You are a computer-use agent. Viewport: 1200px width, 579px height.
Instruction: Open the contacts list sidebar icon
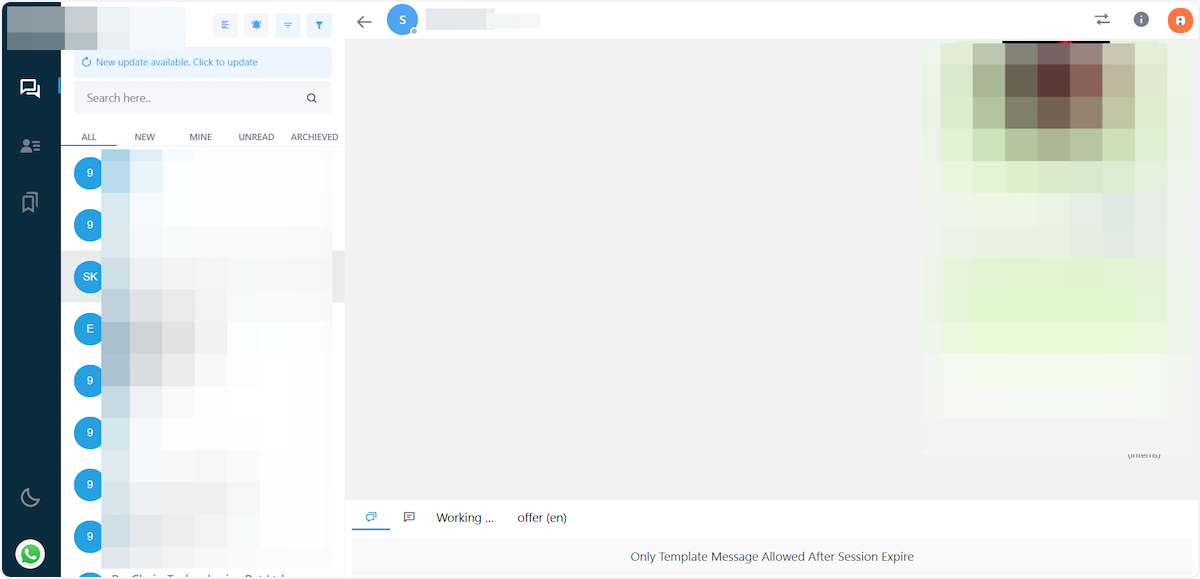click(x=30, y=146)
